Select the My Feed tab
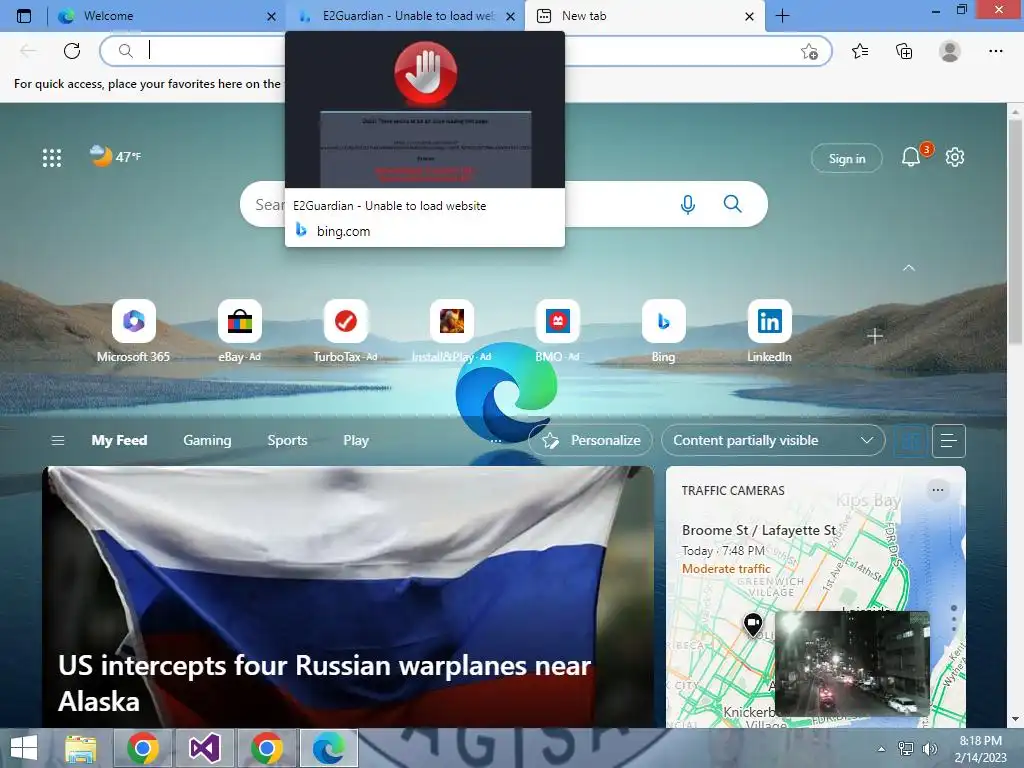The height and width of the screenshot is (768, 1024). (120, 440)
